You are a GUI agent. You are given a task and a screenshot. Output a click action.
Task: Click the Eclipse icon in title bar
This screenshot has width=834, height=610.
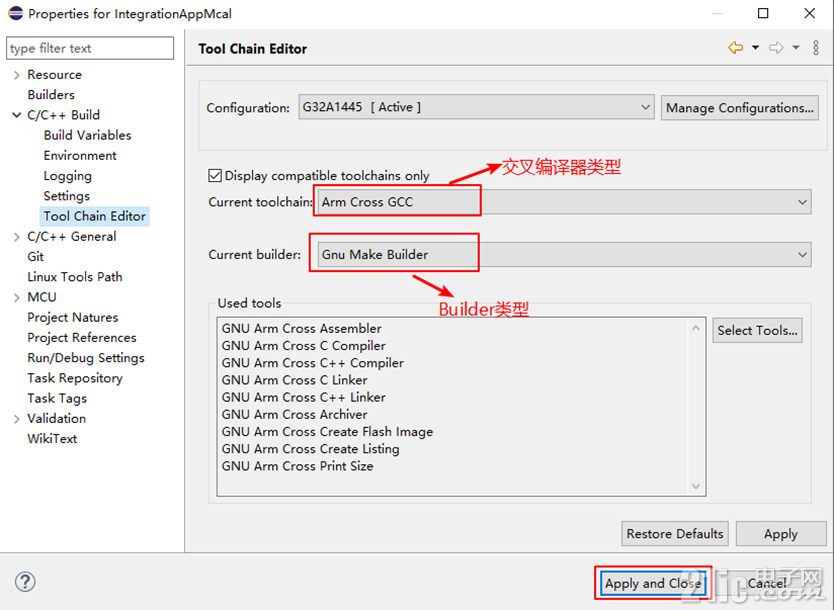tap(15, 13)
